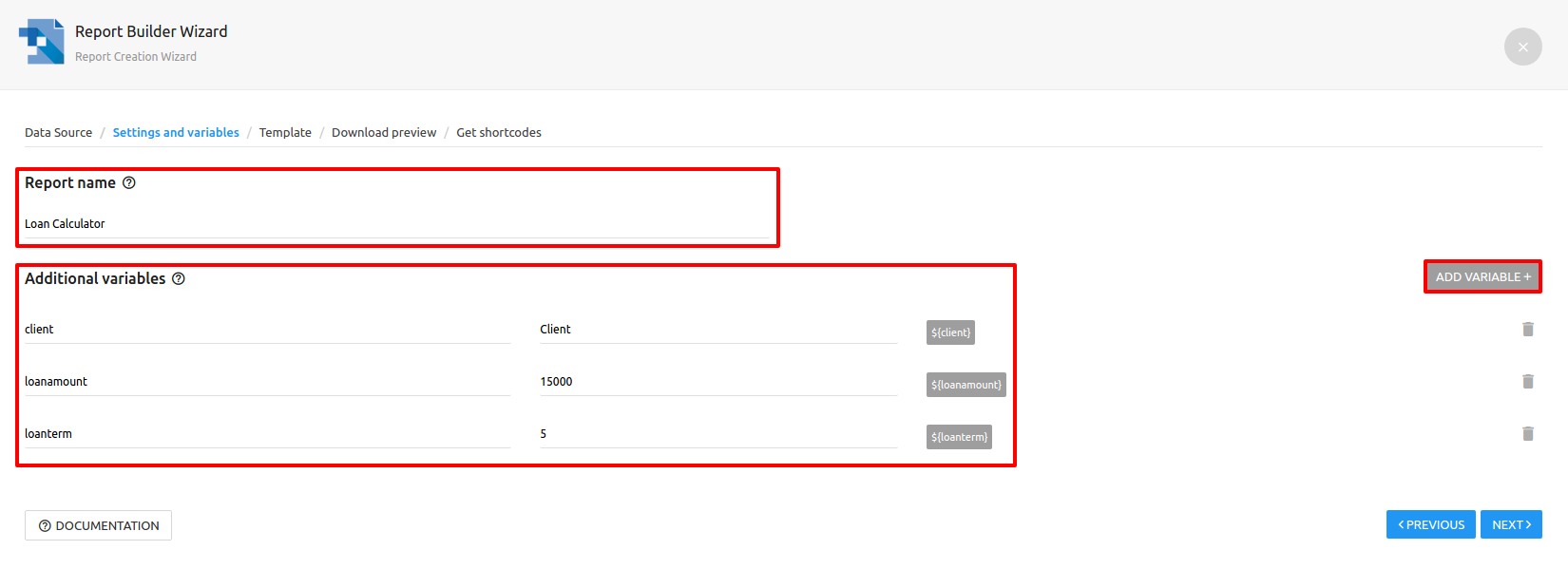Edit the loanterm value field showing 5
Image resolution: width=1568 pixels, height=569 pixels.
pyautogui.click(x=718, y=434)
